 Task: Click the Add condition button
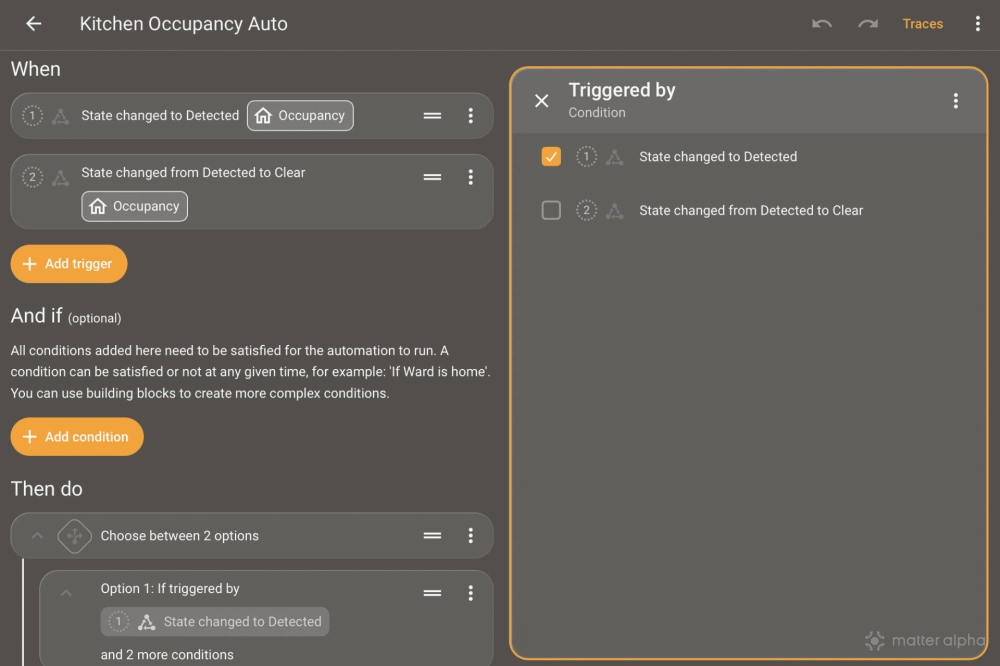pyautogui.click(x=77, y=436)
